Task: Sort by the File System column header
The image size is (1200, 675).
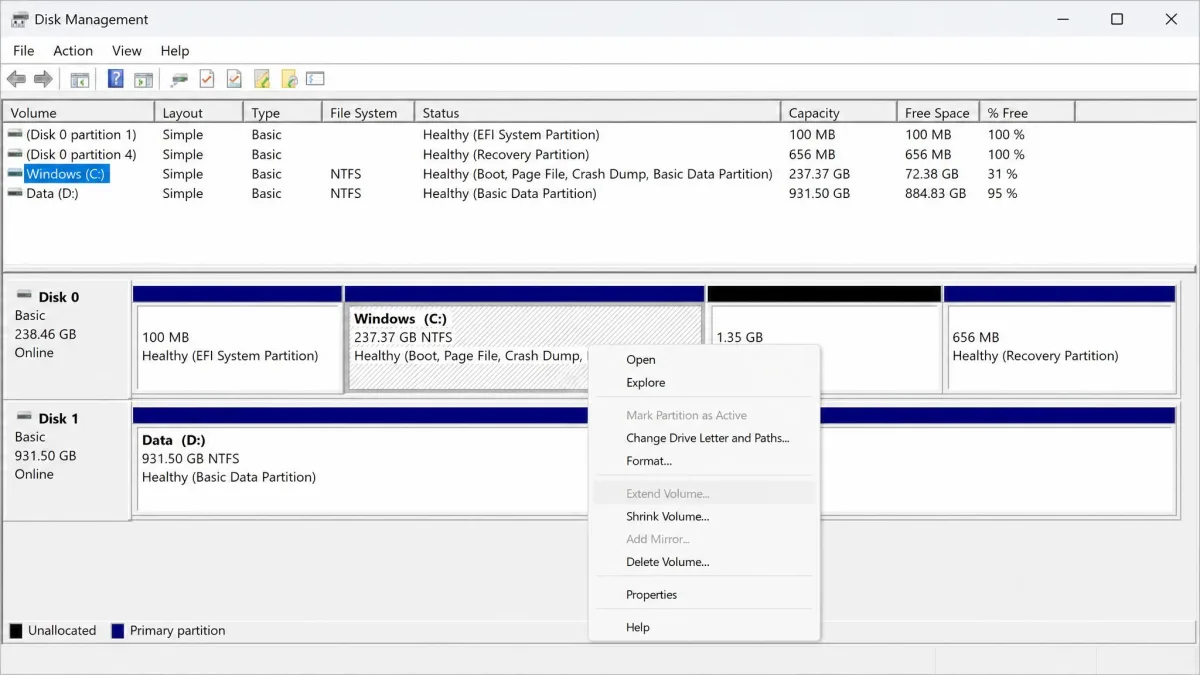Action: pos(369,113)
